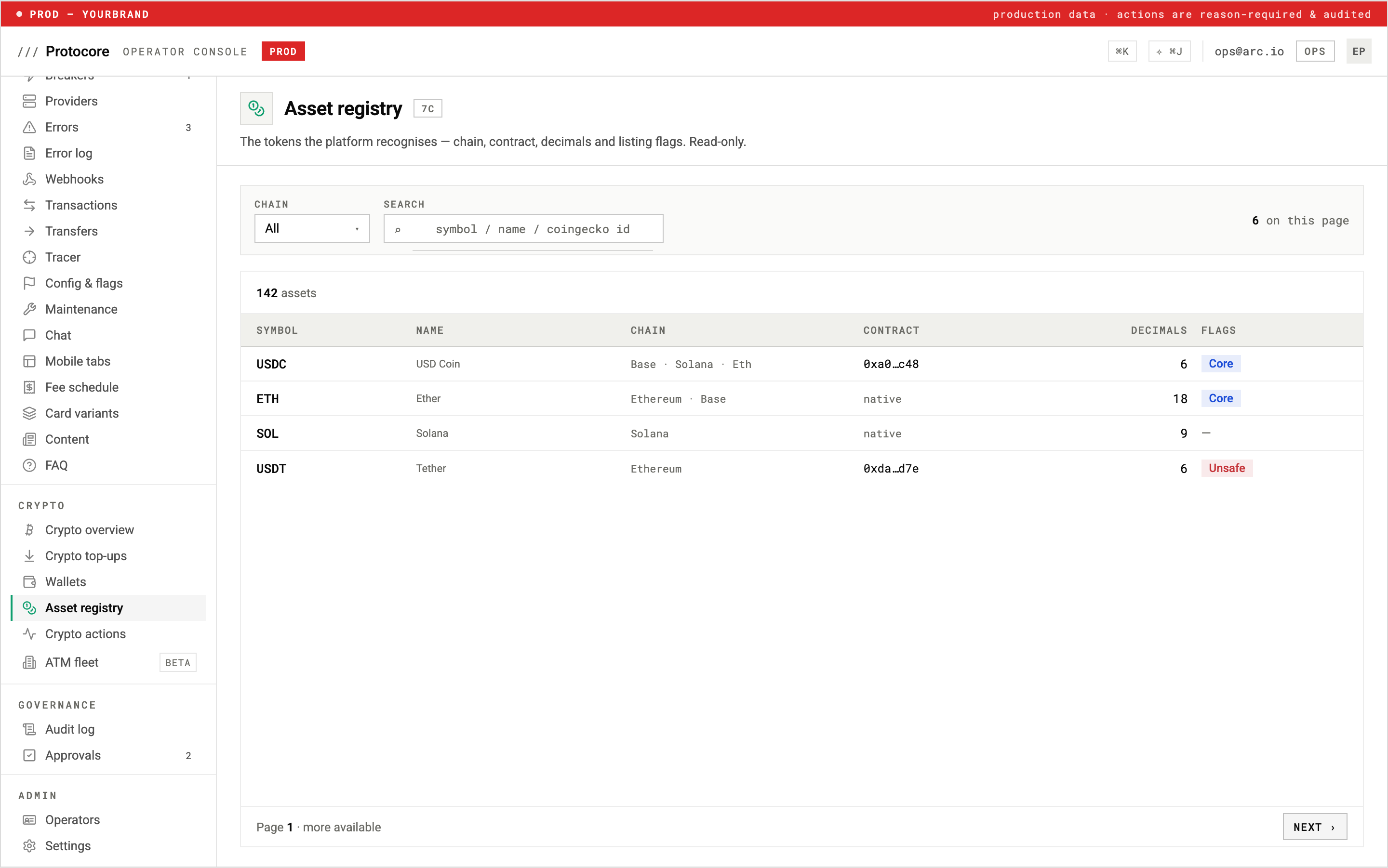Click the Crypto overview bitcoin icon

point(29,530)
